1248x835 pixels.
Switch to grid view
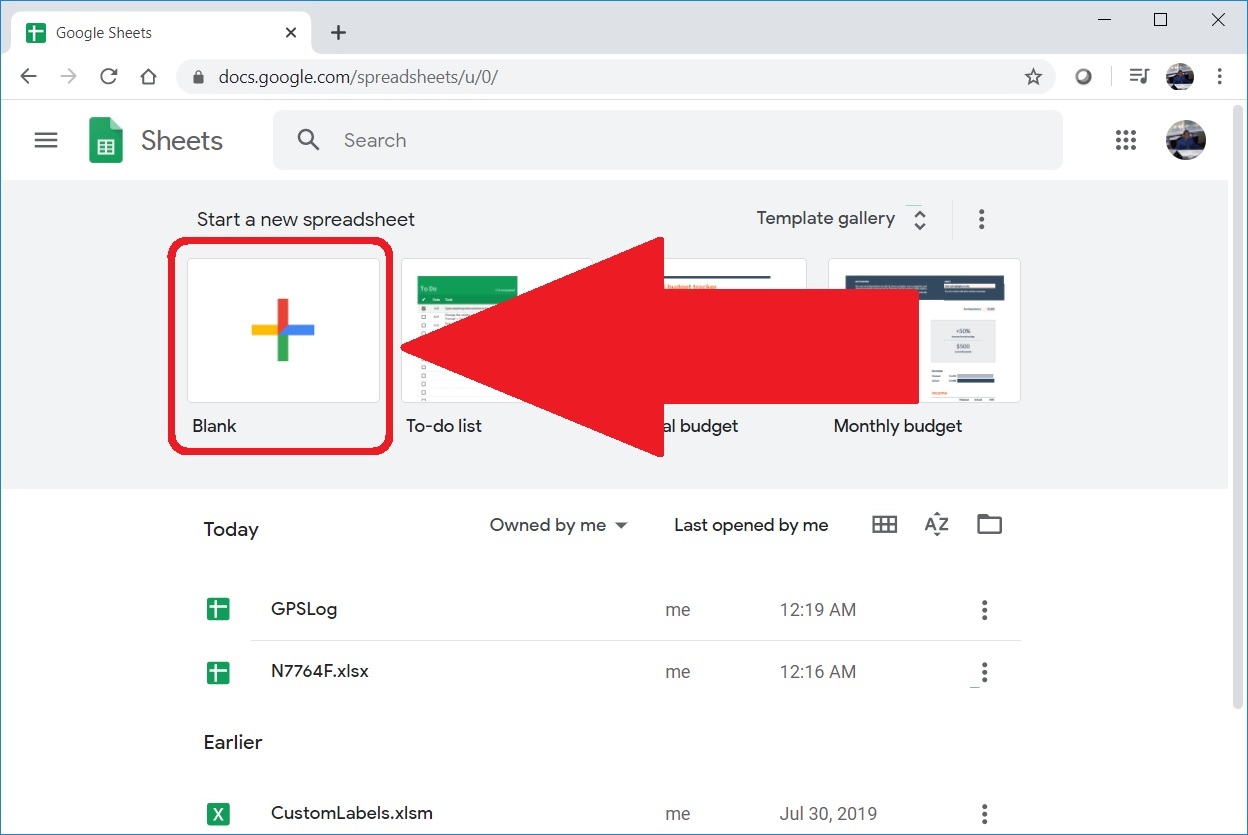coord(884,525)
